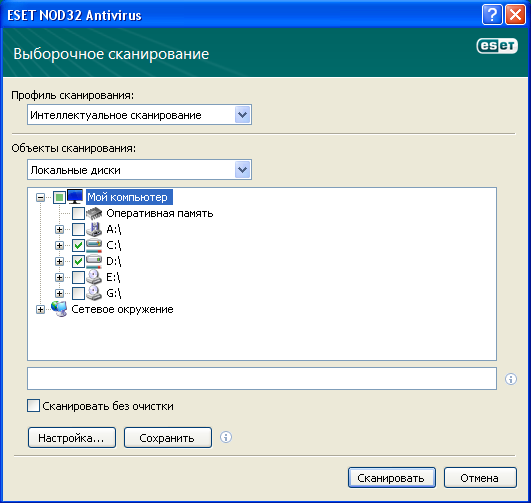Expand the C:\ drive node
This screenshot has height=503, width=531.
point(59,245)
